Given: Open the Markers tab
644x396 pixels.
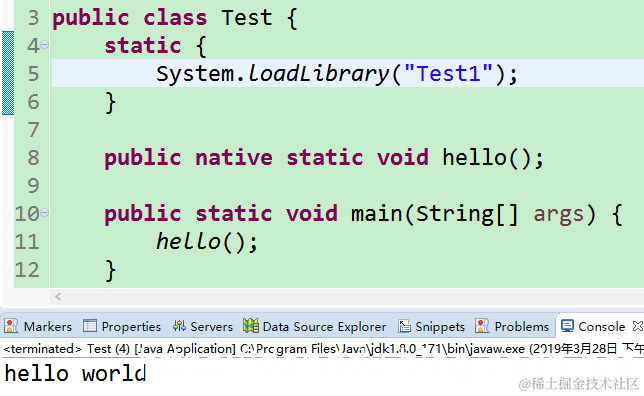Looking at the screenshot, I should coord(39,327).
